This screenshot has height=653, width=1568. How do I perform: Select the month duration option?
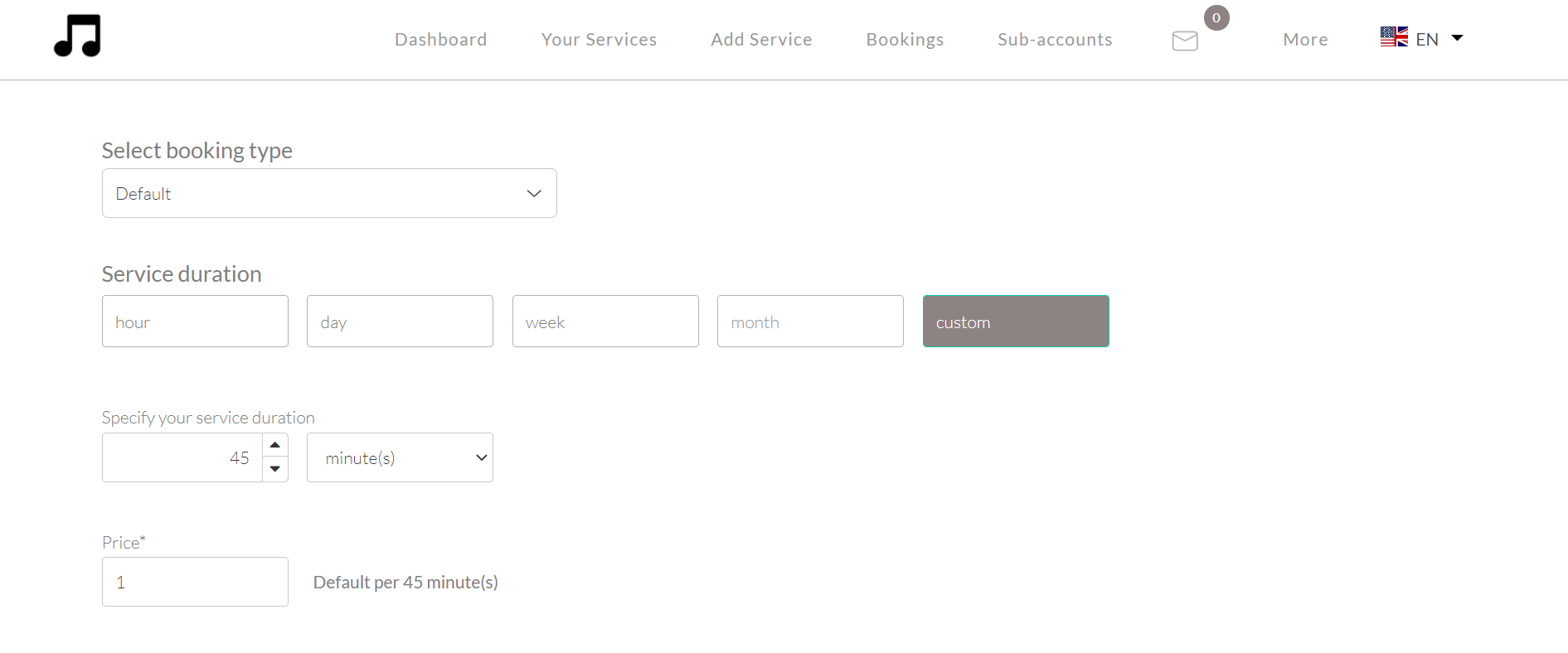click(810, 322)
